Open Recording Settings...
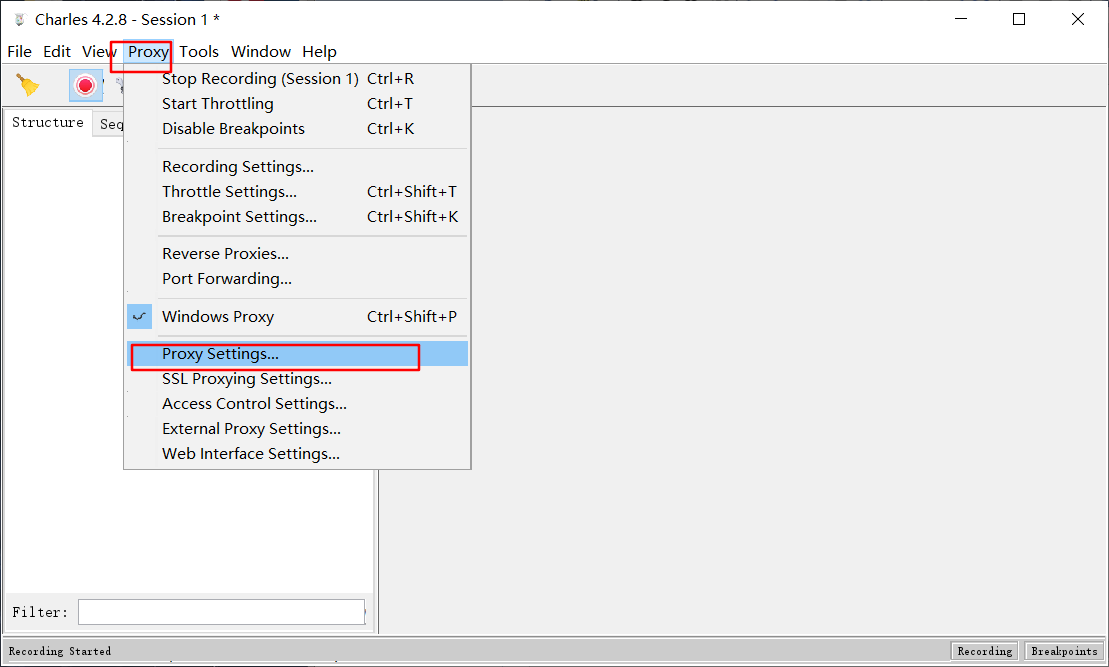 297,166
